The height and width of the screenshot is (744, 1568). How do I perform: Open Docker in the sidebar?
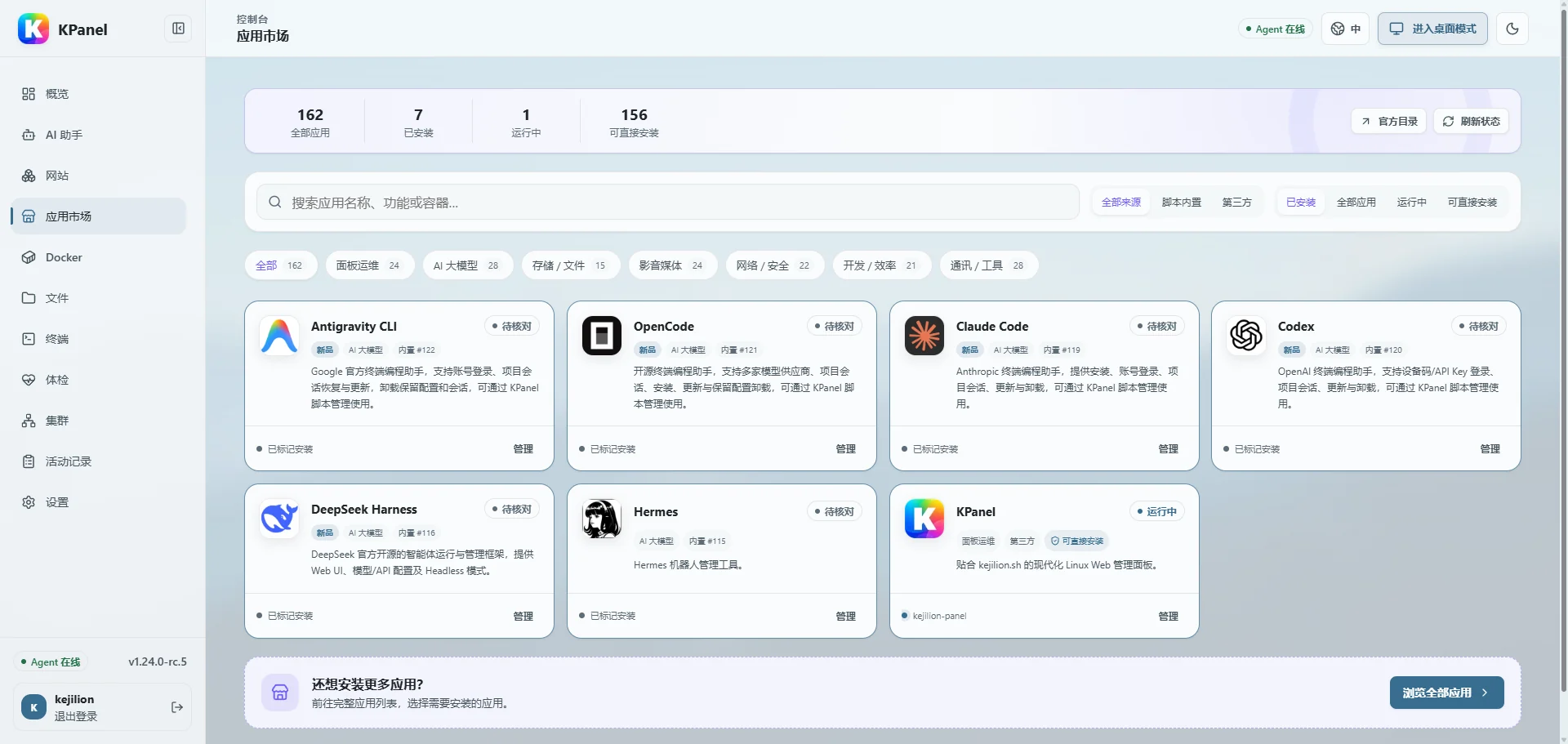tap(98, 257)
